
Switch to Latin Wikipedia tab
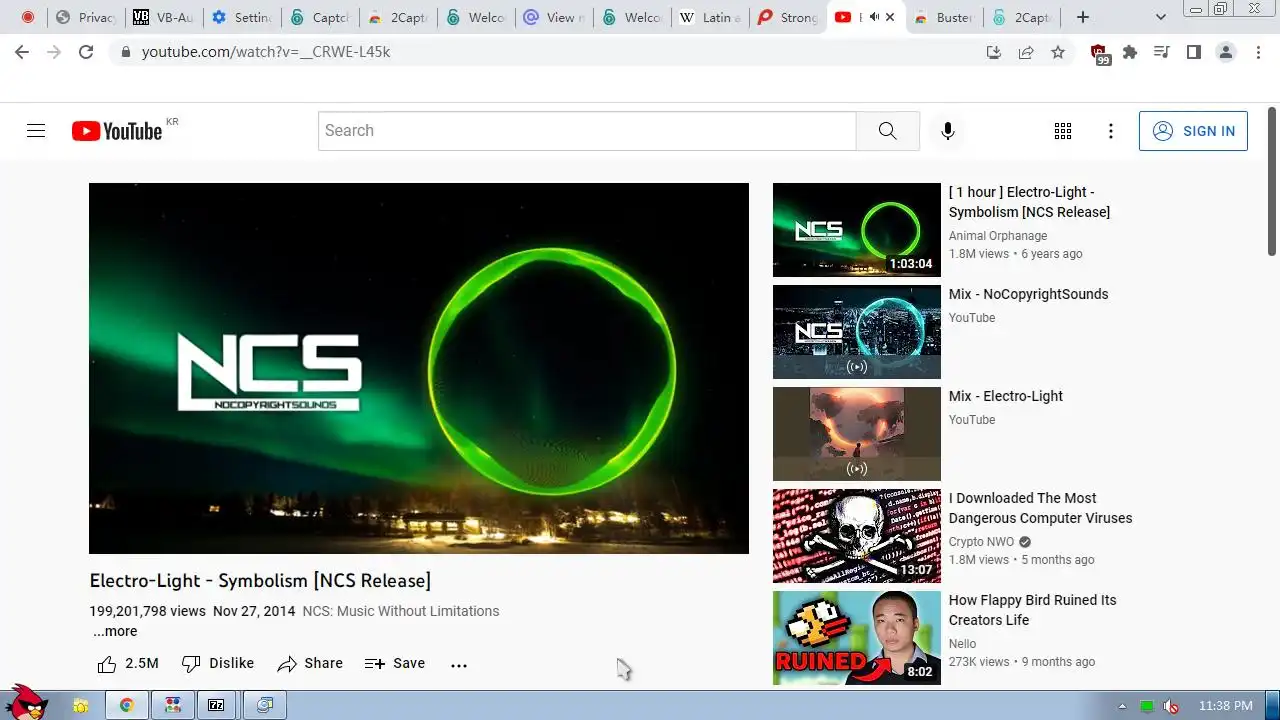(x=711, y=17)
